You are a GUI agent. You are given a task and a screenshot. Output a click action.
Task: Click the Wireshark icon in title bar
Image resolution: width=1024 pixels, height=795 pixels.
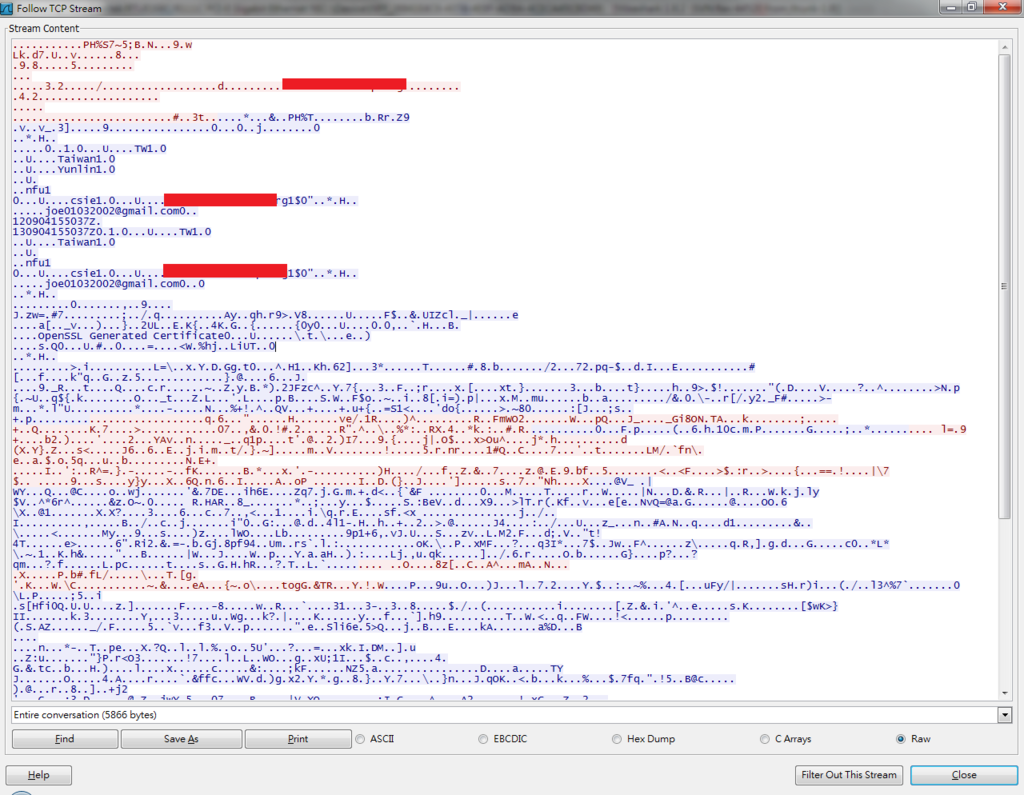click(7, 8)
